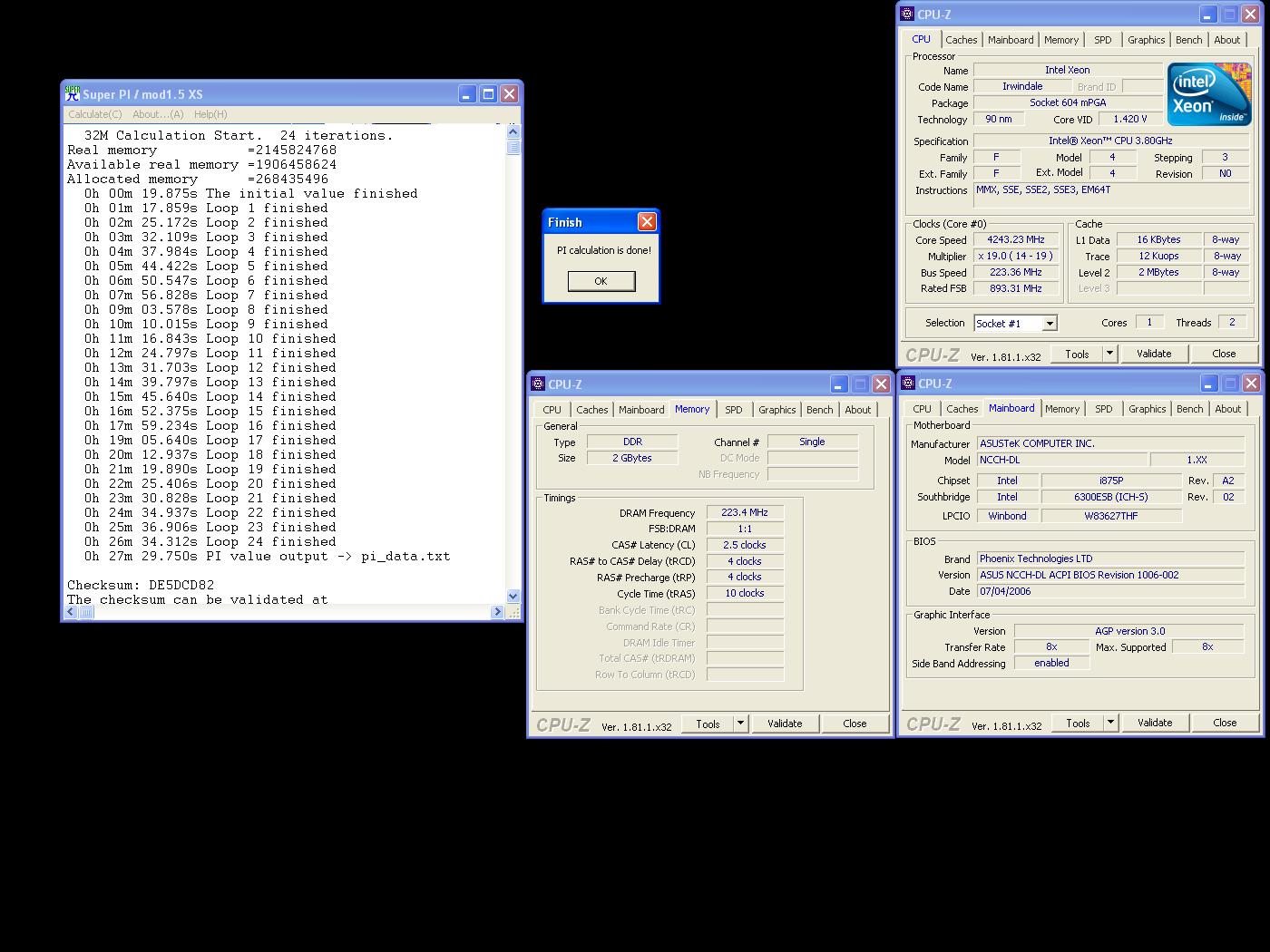The height and width of the screenshot is (952, 1270).
Task: Click OK in the Finish dialog
Action: point(601,281)
